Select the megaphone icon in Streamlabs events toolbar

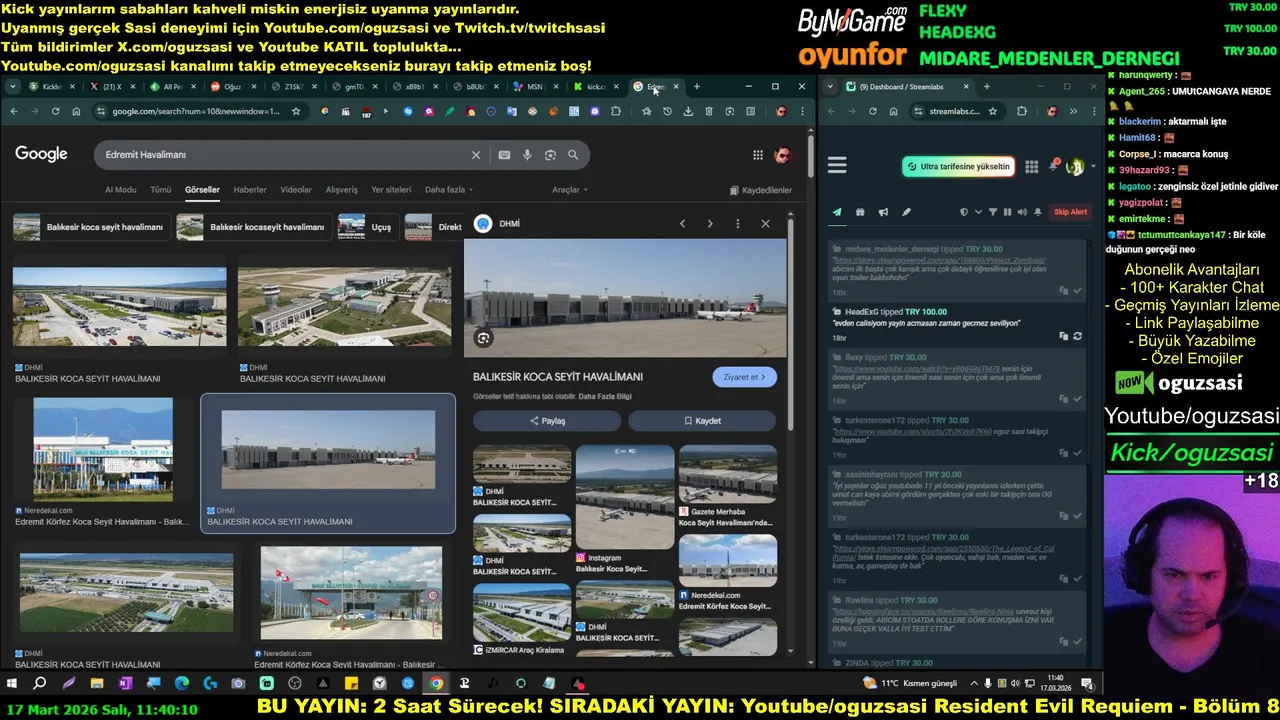tap(883, 212)
